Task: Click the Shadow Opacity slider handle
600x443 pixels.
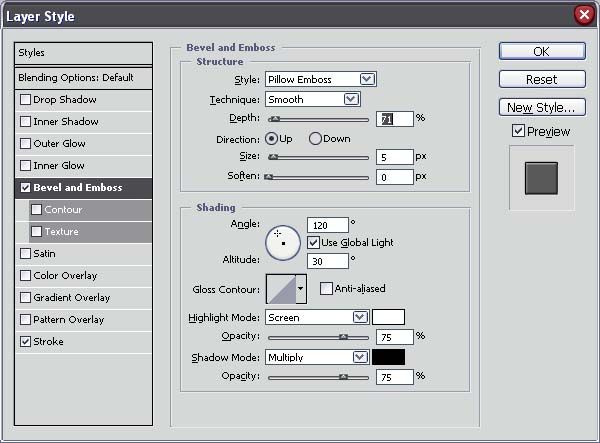Action: click(x=343, y=377)
